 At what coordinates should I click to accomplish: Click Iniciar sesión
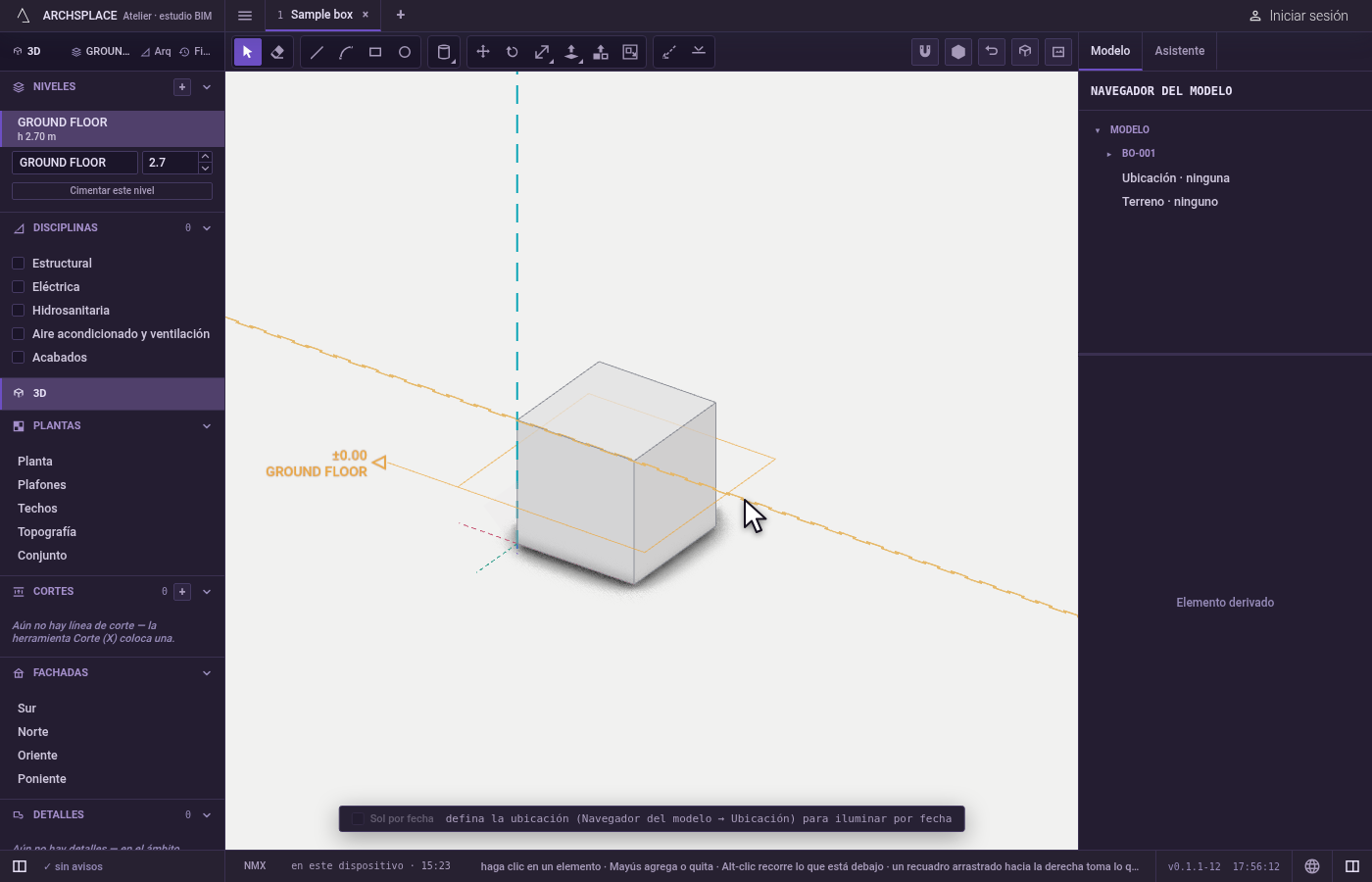click(1298, 16)
